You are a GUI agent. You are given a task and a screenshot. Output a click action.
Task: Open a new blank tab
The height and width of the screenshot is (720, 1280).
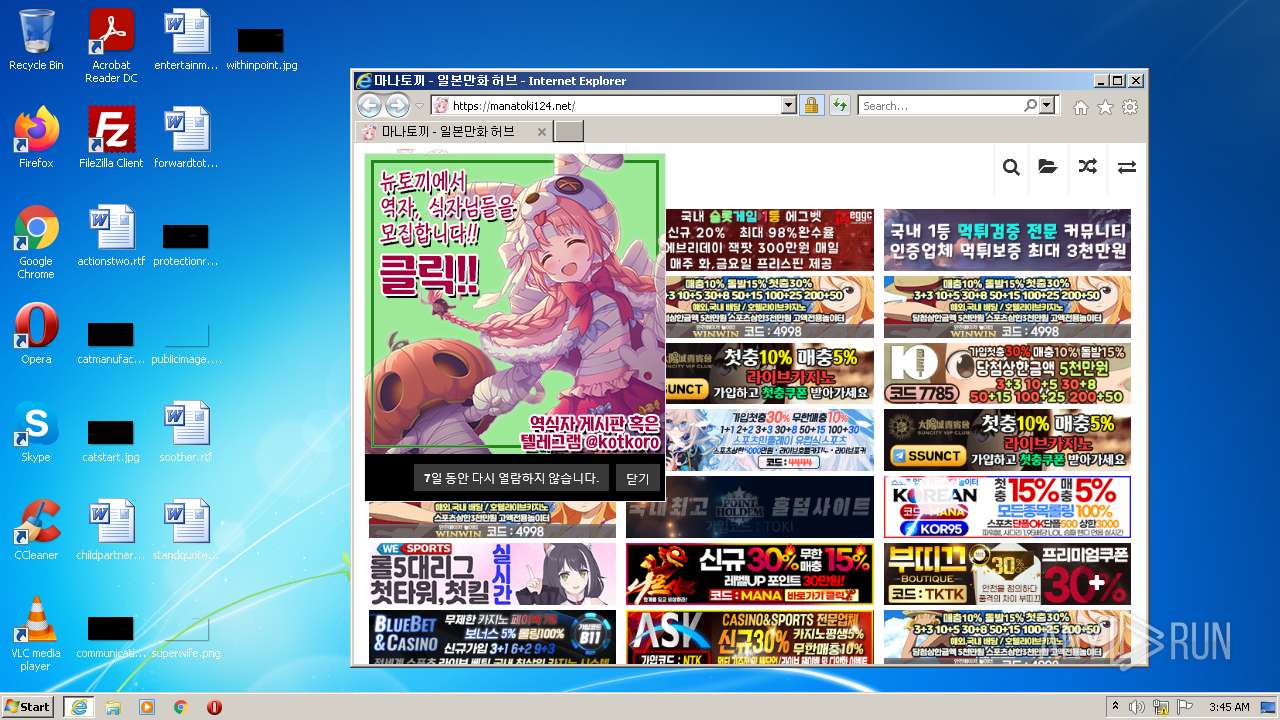[x=568, y=131]
